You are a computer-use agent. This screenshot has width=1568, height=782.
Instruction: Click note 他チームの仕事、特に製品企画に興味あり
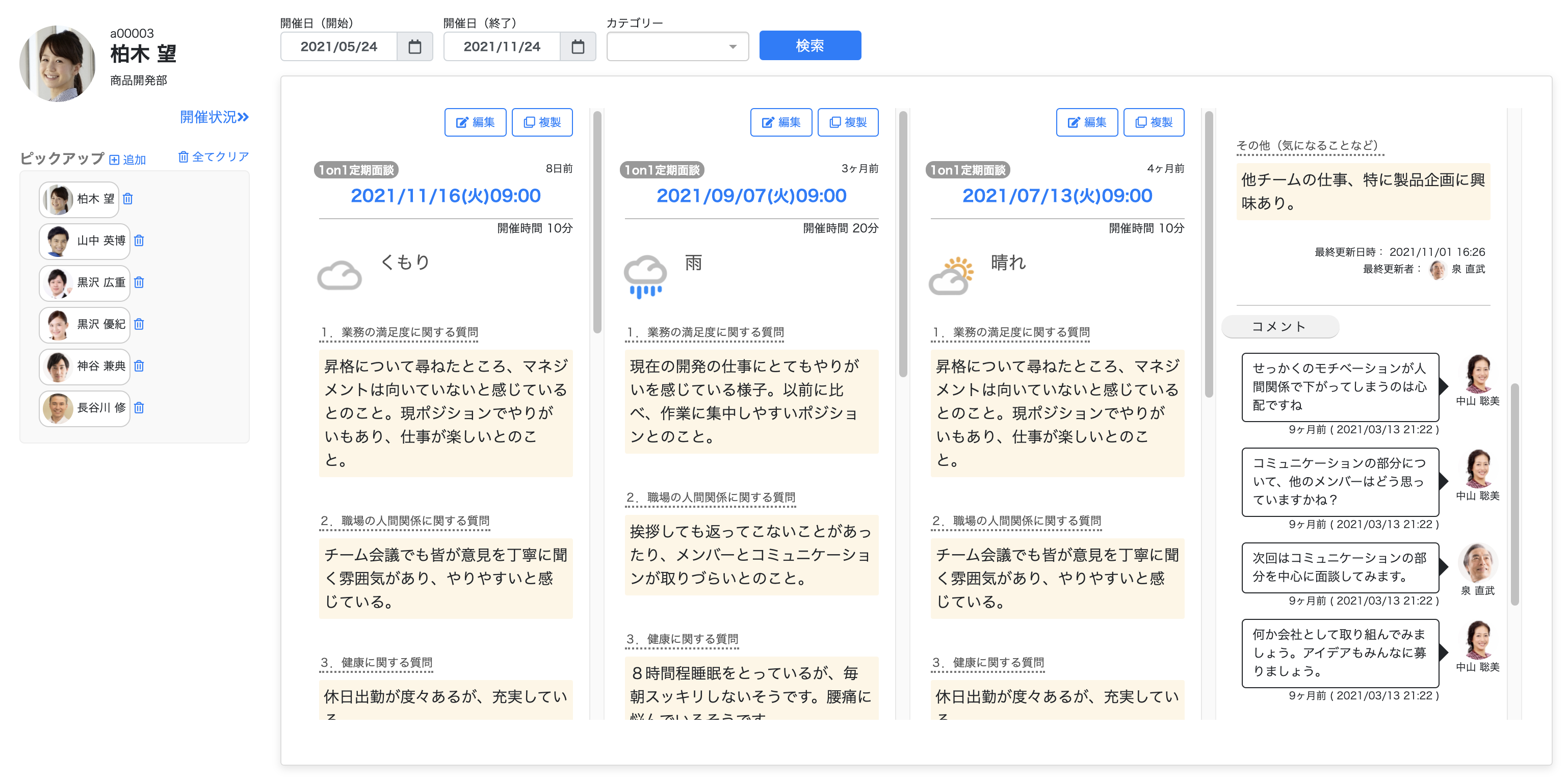pyautogui.click(x=1363, y=192)
